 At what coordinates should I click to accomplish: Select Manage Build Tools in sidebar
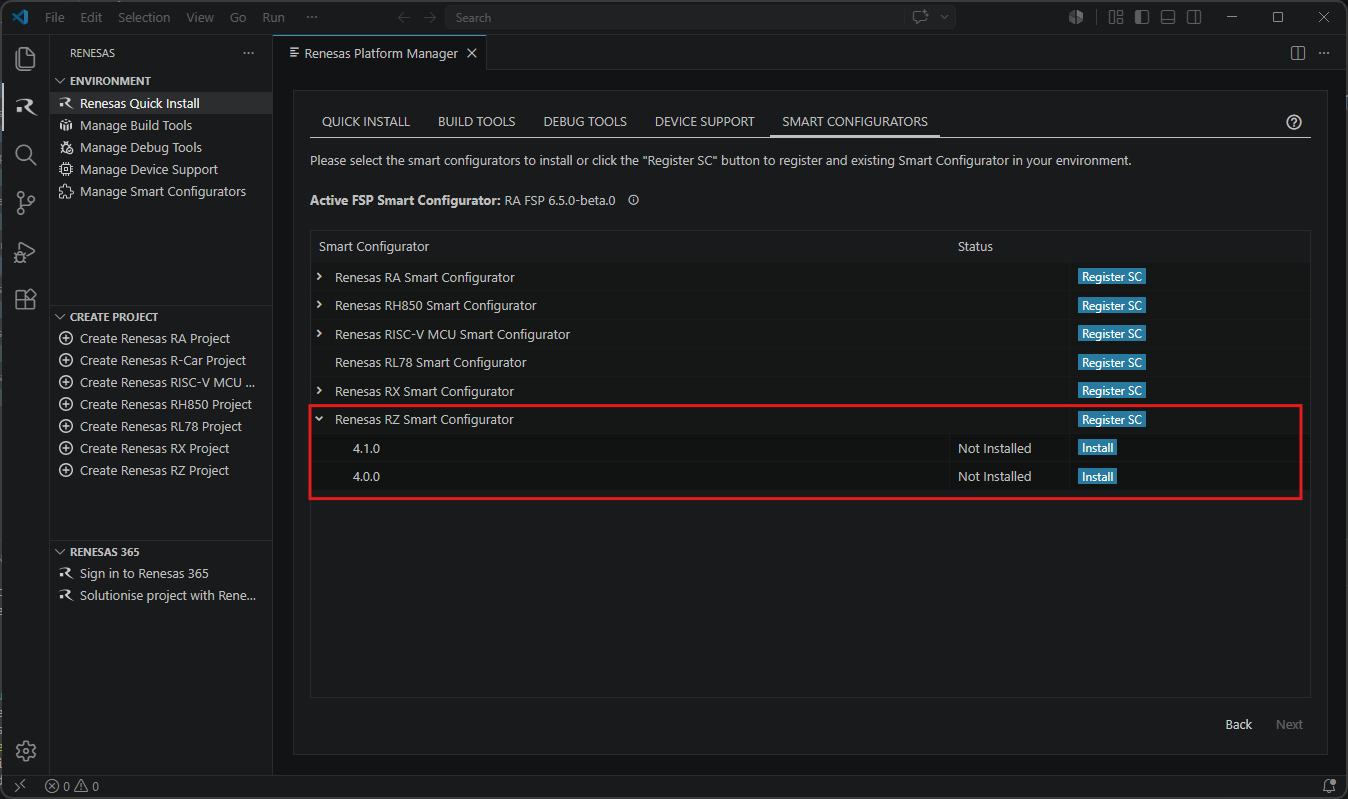(x=161, y=125)
